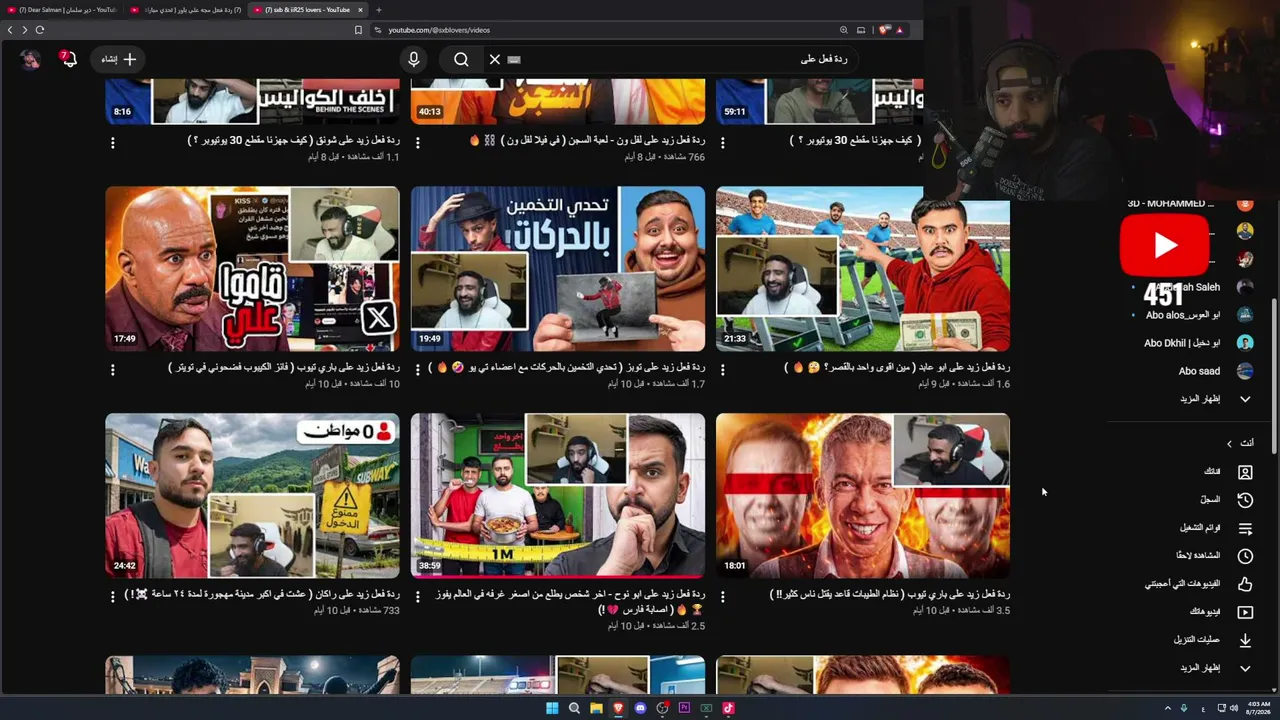Click the Create (إنشاء) button
This screenshot has height=720, width=1280.
coord(118,59)
